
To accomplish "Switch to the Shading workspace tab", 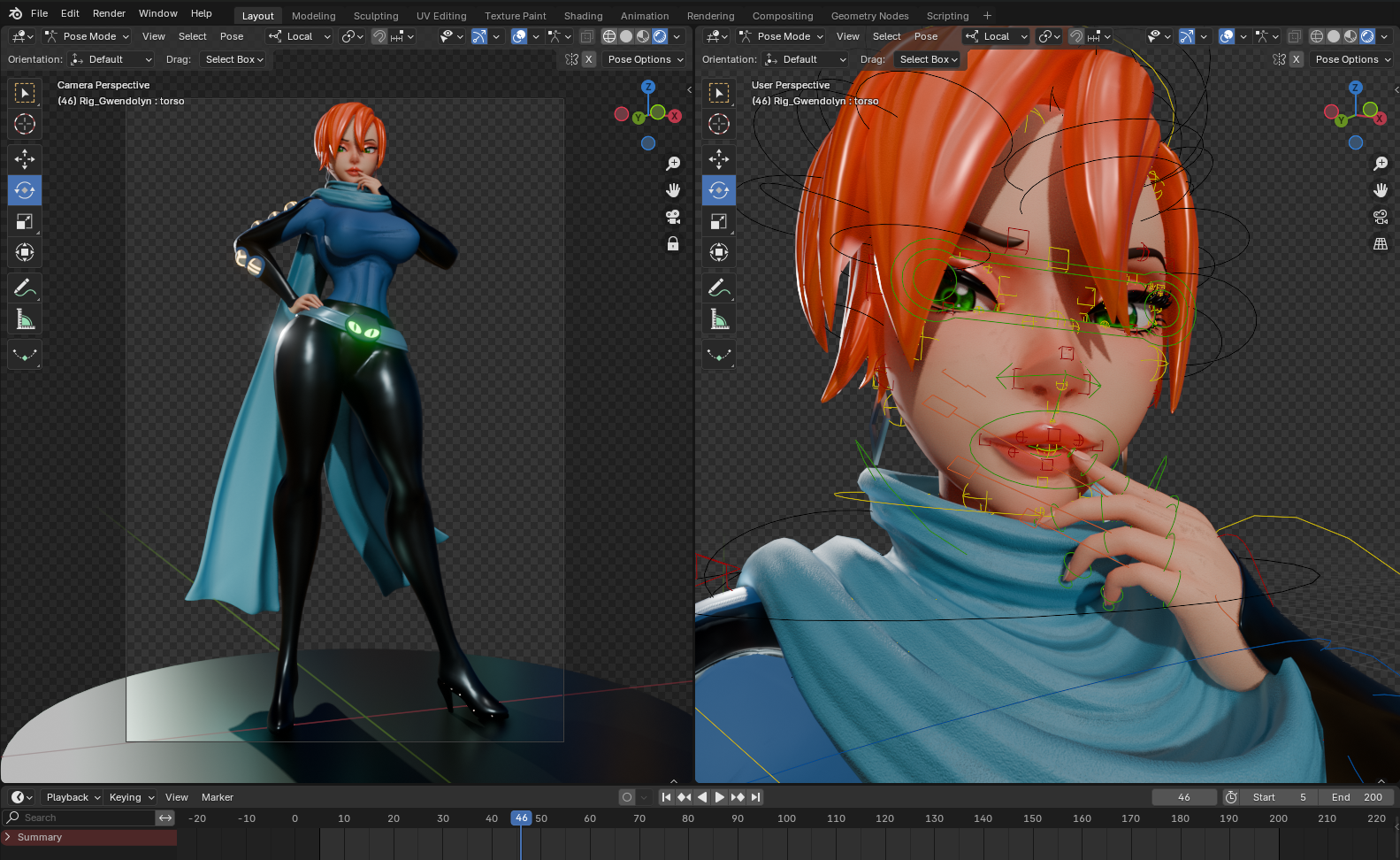I will [x=584, y=16].
